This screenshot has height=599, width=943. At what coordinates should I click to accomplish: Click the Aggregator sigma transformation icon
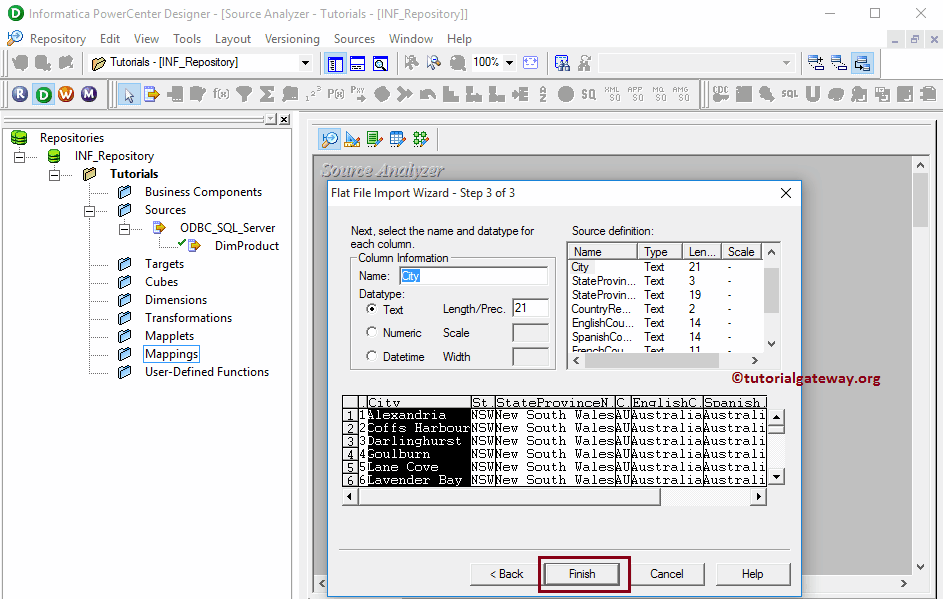click(267, 94)
